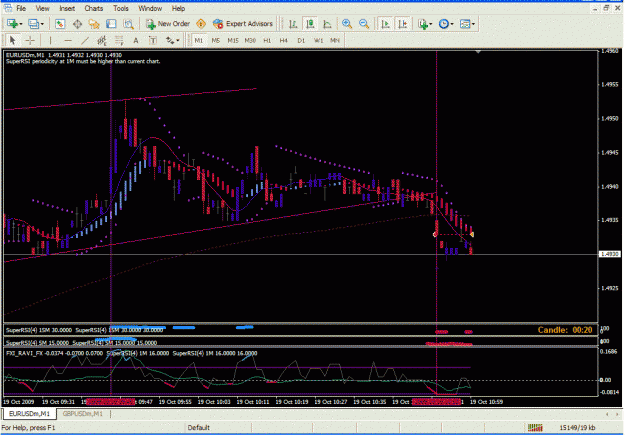This screenshot has height=435, width=625.
Task: Zoom in the chart
Action: pos(347,24)
